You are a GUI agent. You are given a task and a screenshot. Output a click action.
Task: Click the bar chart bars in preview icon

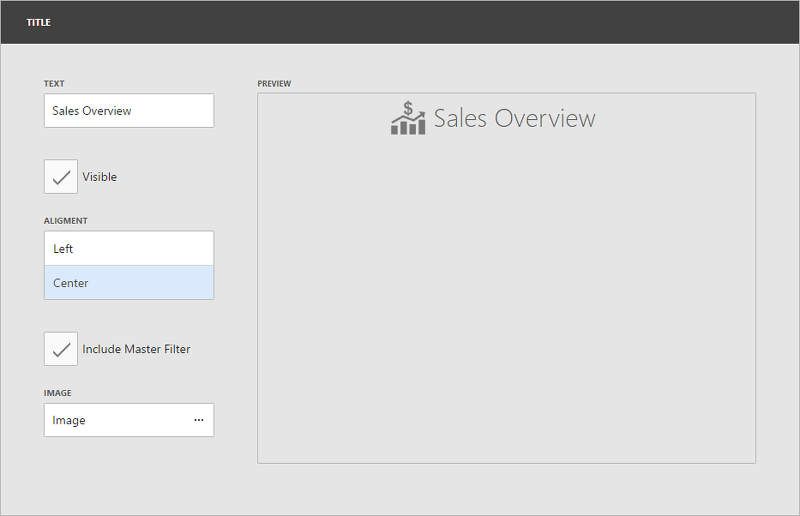tap(405, 128)
